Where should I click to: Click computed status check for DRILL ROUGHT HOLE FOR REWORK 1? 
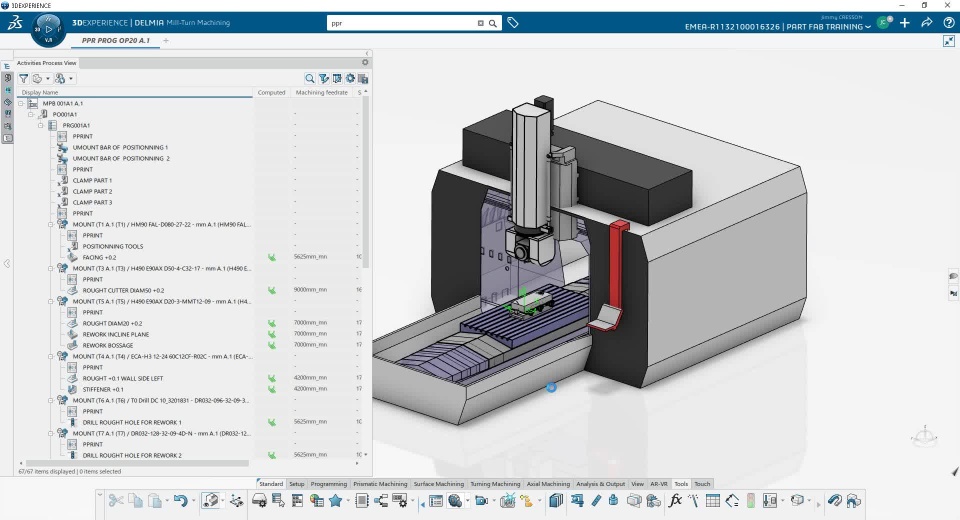271,423
